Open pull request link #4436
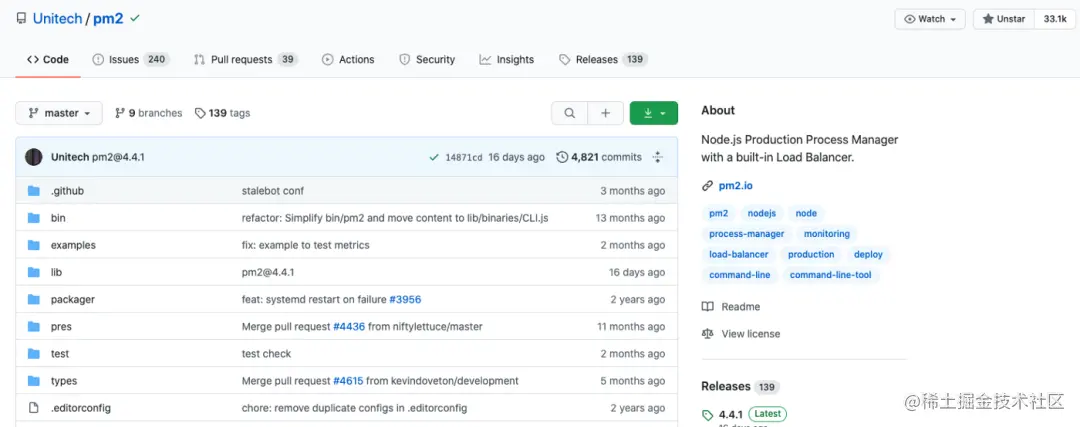The height and width of the screenshot is (427, 1080). coord(349,326)
